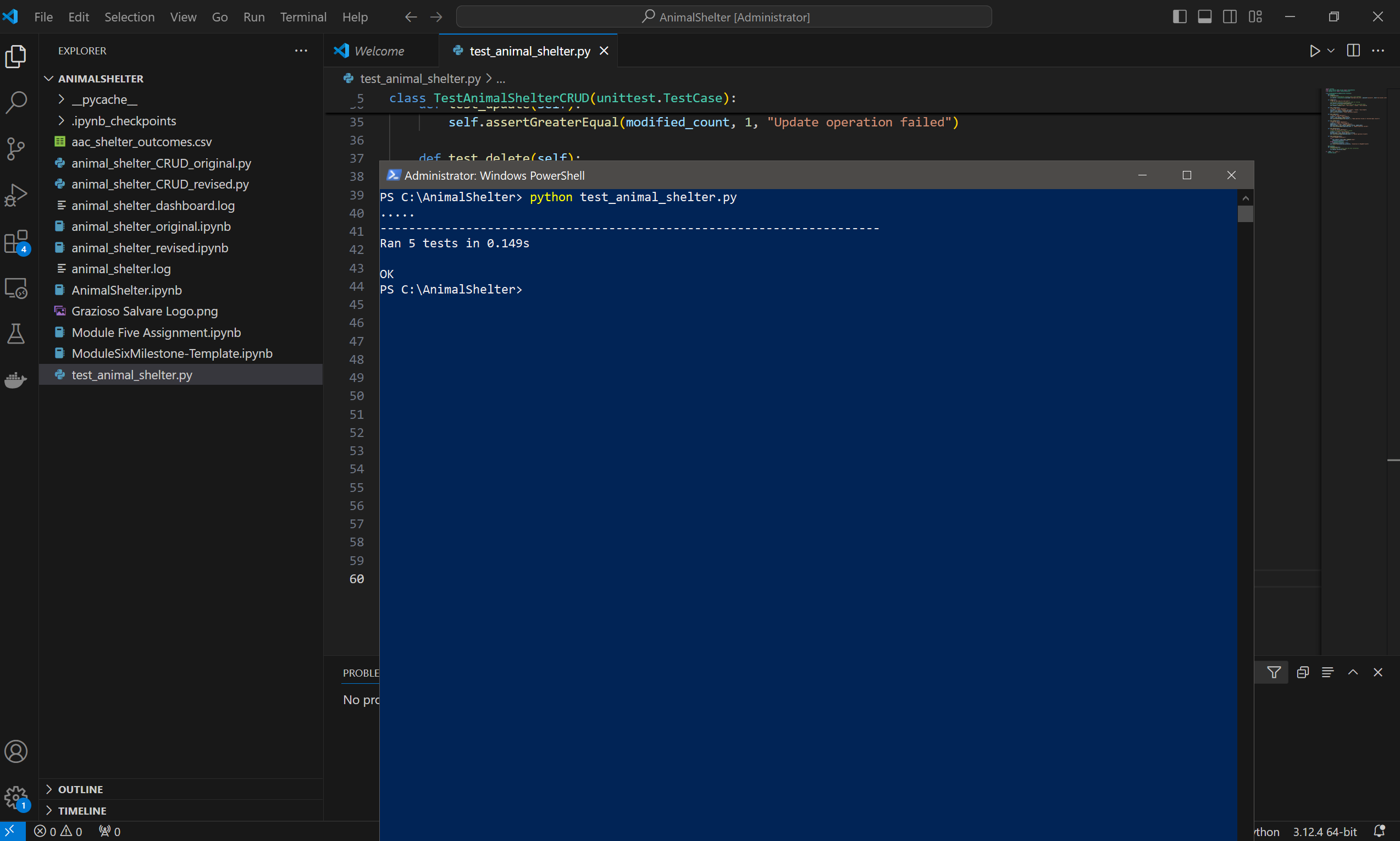The width and height of the screenshot is (1400, 841).
Task: Open the Explorer view in activity bar
Action: pos(16,56)
